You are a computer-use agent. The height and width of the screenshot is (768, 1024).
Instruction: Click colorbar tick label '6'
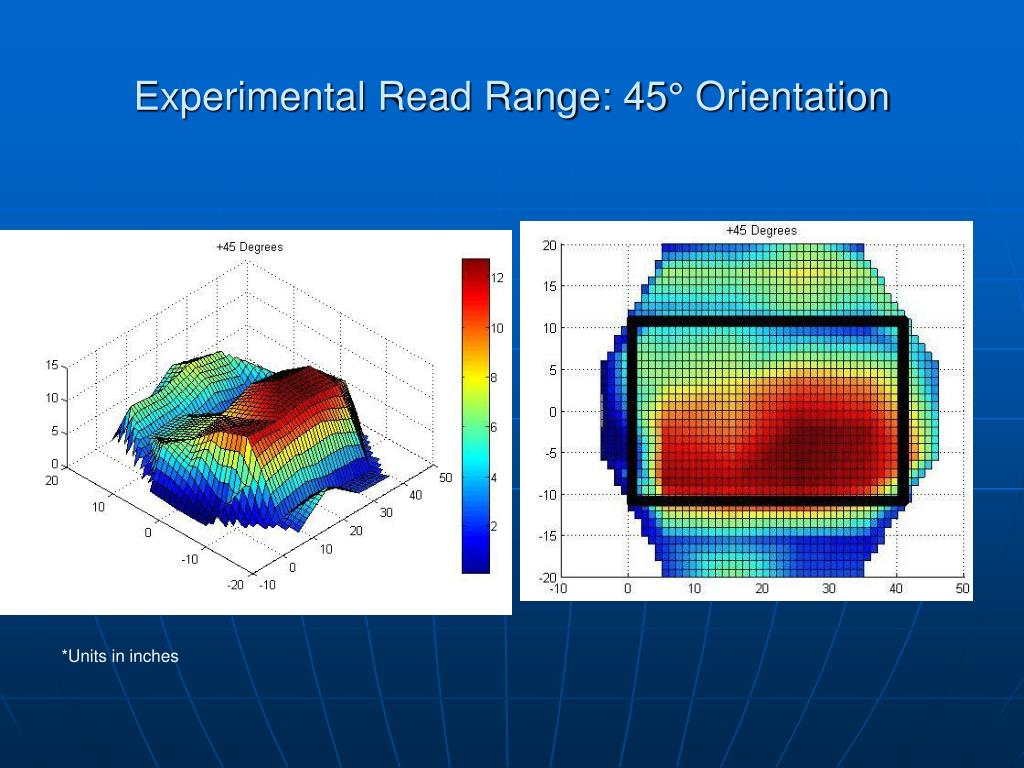pyautogui.click(x=494, y=427)
